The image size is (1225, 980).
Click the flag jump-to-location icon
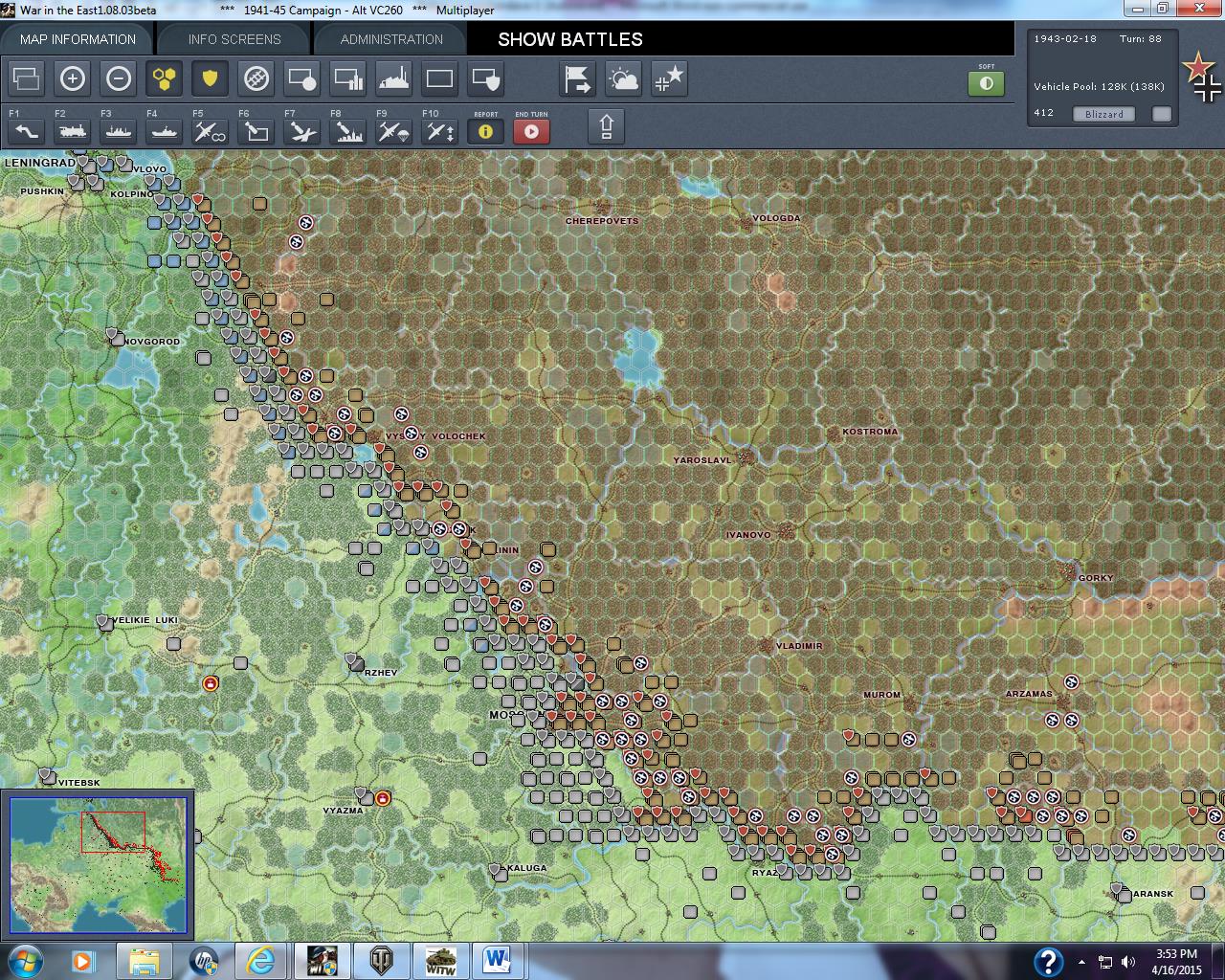pos(577,78)
